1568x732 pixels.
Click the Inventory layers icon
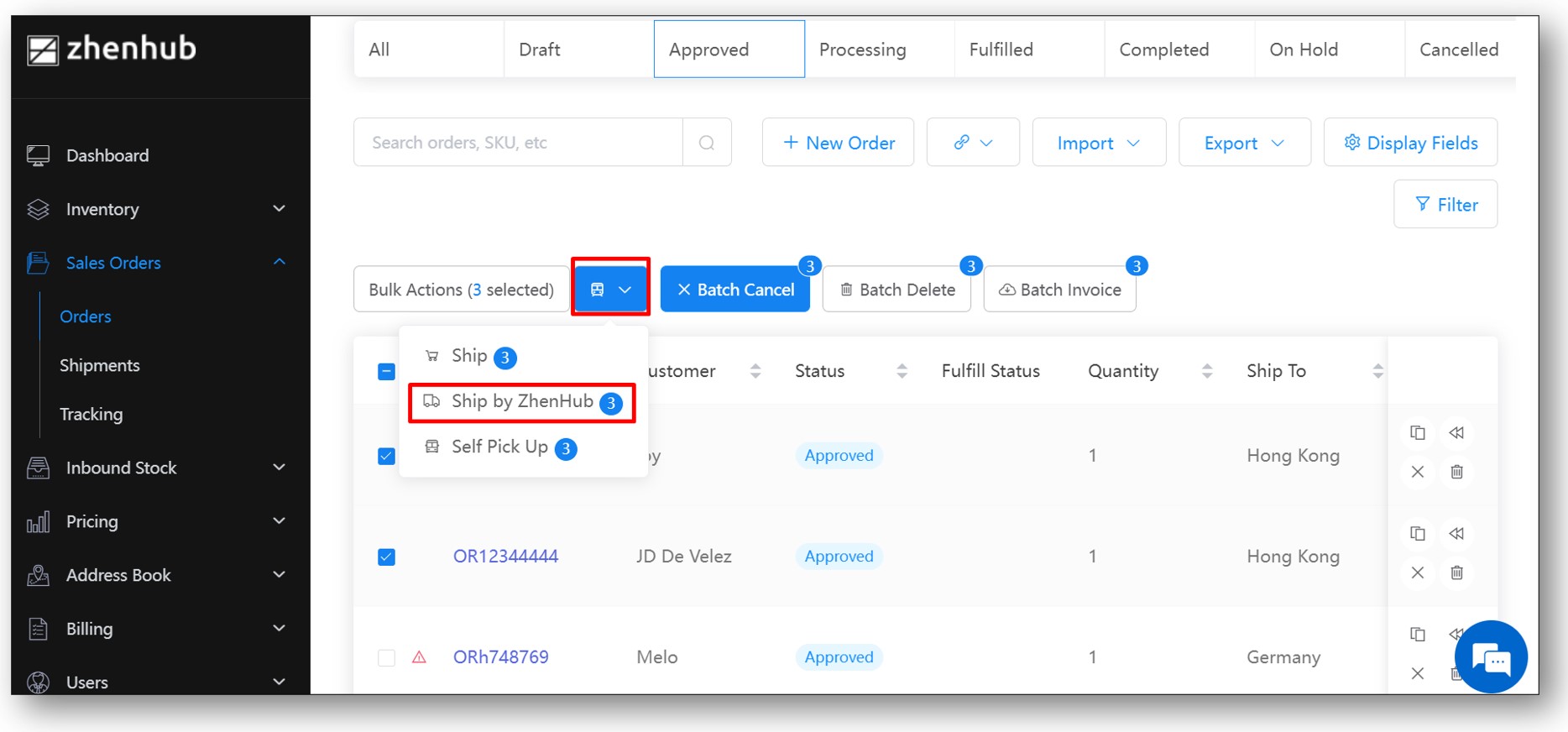pyautogui.click(x=39, y=209)
